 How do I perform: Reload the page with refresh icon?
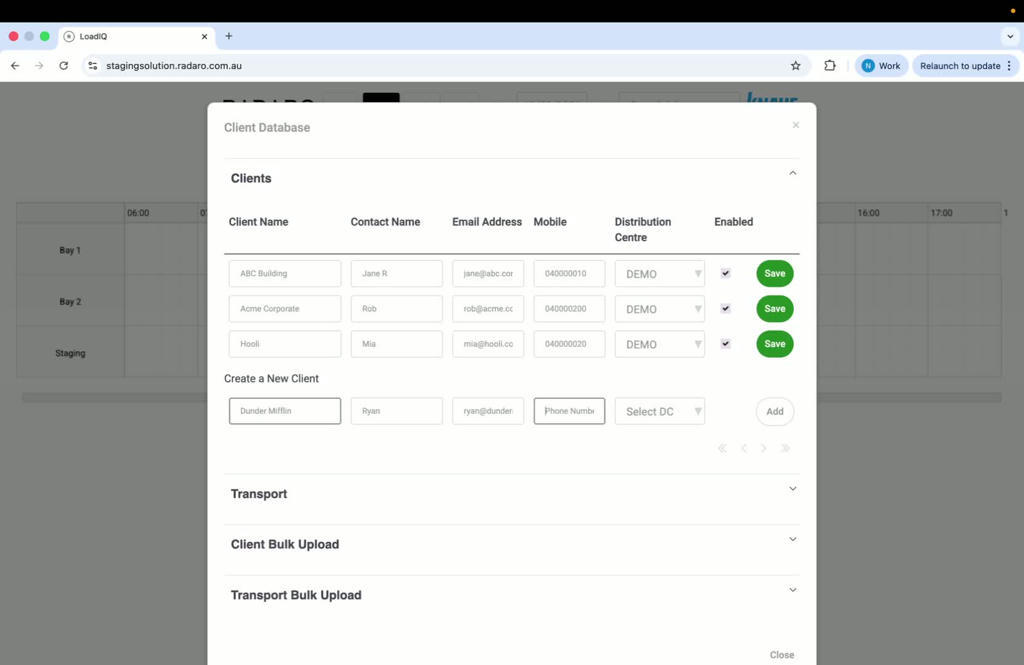point(63,65)
